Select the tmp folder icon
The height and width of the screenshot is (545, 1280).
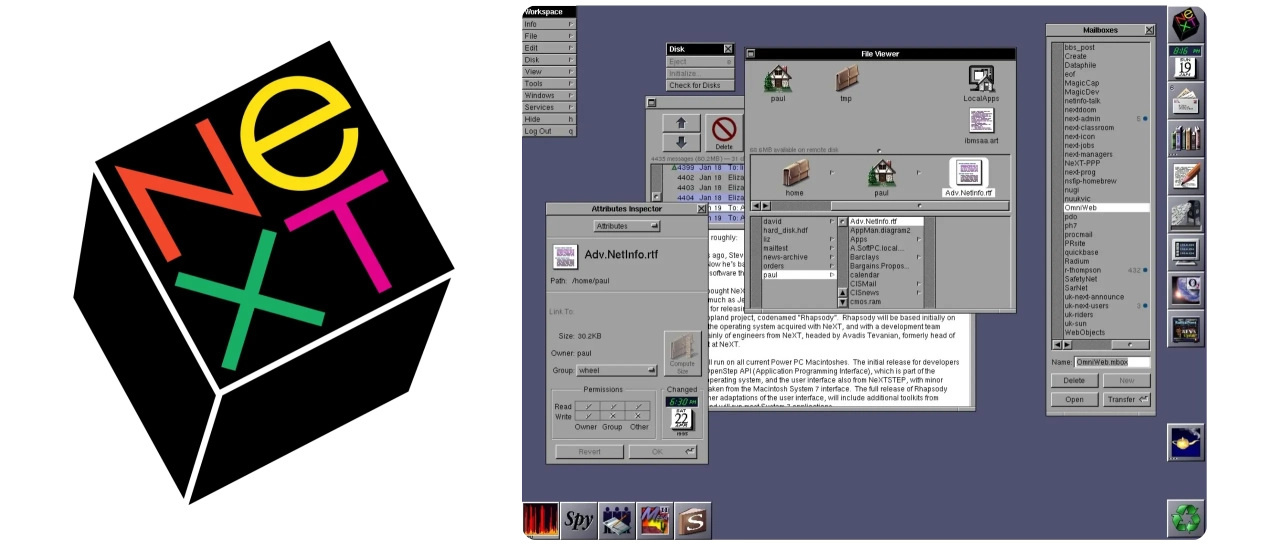(847, 80)
